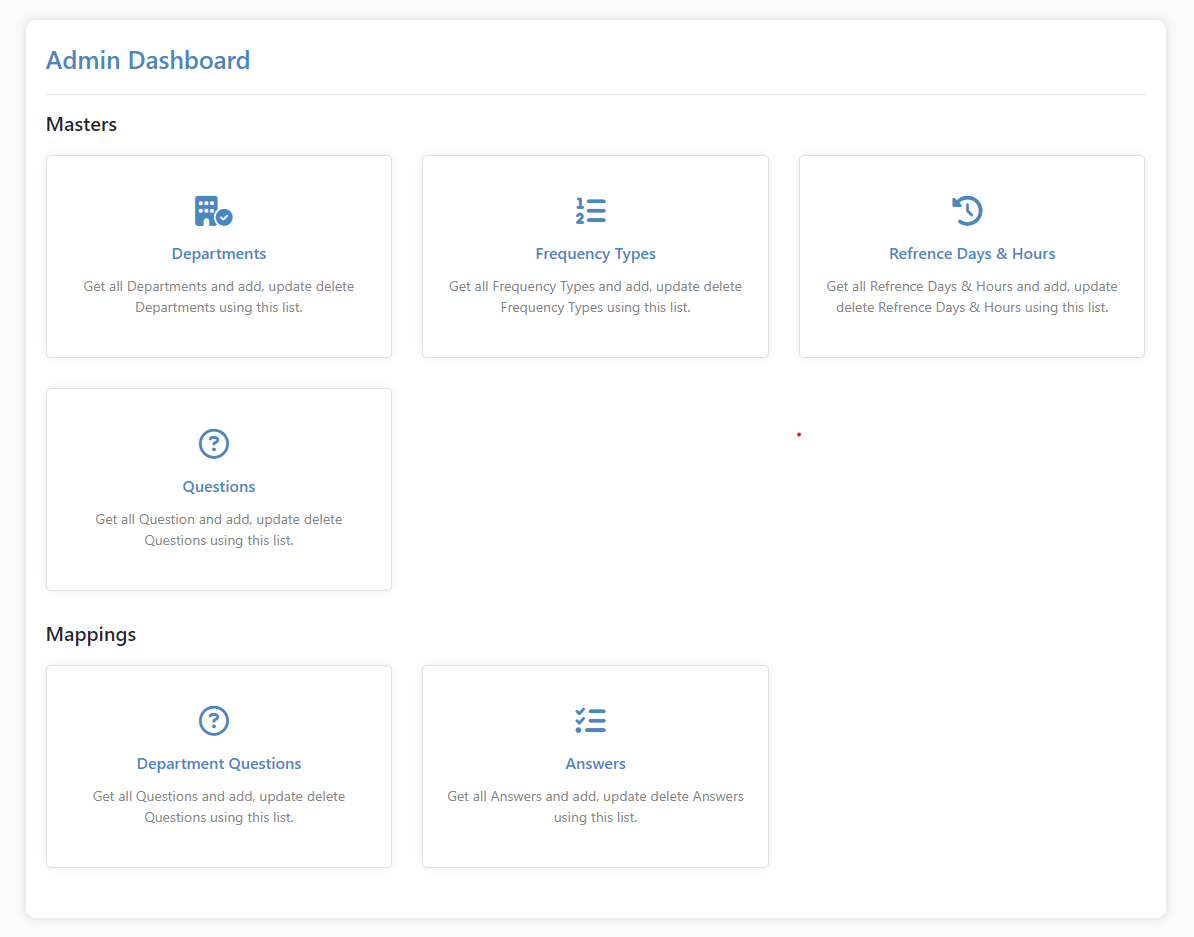Click the Departments card description text
Viewport: 1194px width, 937px height.
(x=219, y=297)
